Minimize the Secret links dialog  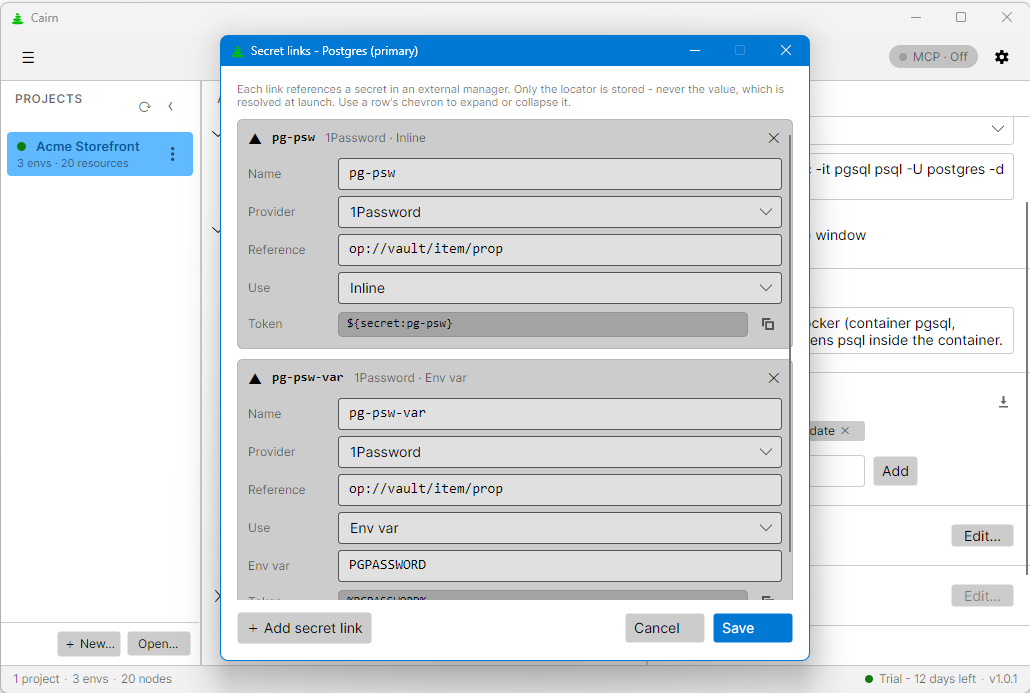click(694, 51)
